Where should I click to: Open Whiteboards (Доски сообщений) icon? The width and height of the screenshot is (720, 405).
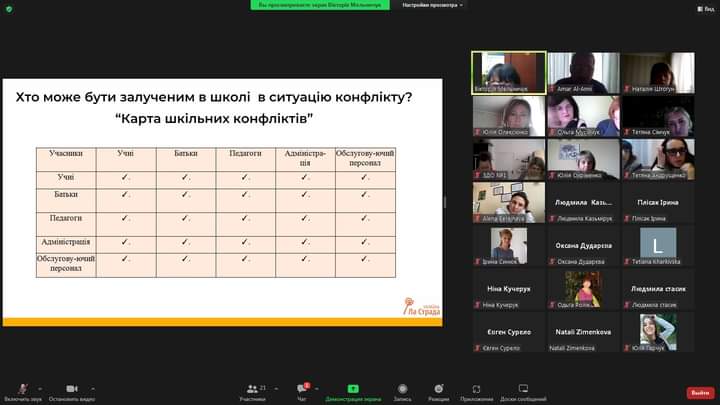(x=523, y=389)
